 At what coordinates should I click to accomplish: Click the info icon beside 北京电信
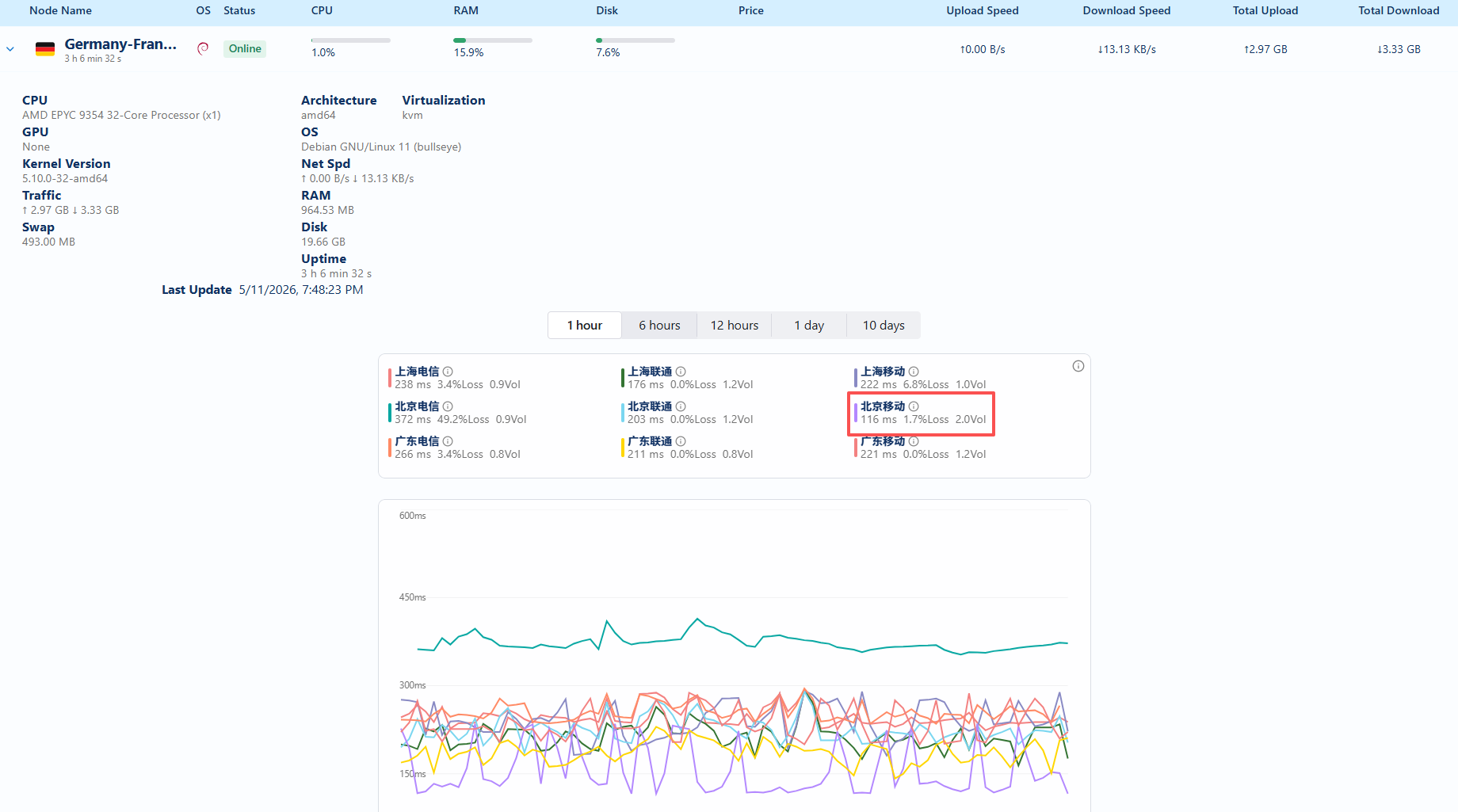(448, 406)
